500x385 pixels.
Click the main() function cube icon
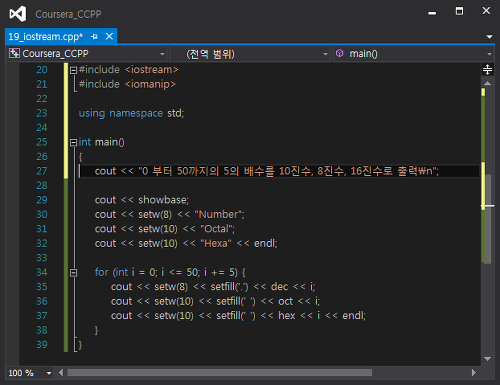[x=339, y=53]
